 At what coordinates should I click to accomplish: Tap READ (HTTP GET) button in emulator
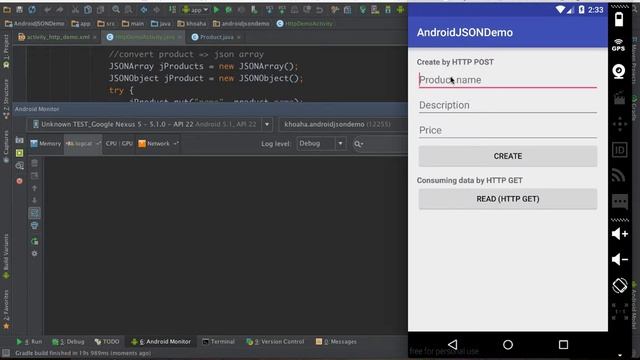tap(508, 199)
